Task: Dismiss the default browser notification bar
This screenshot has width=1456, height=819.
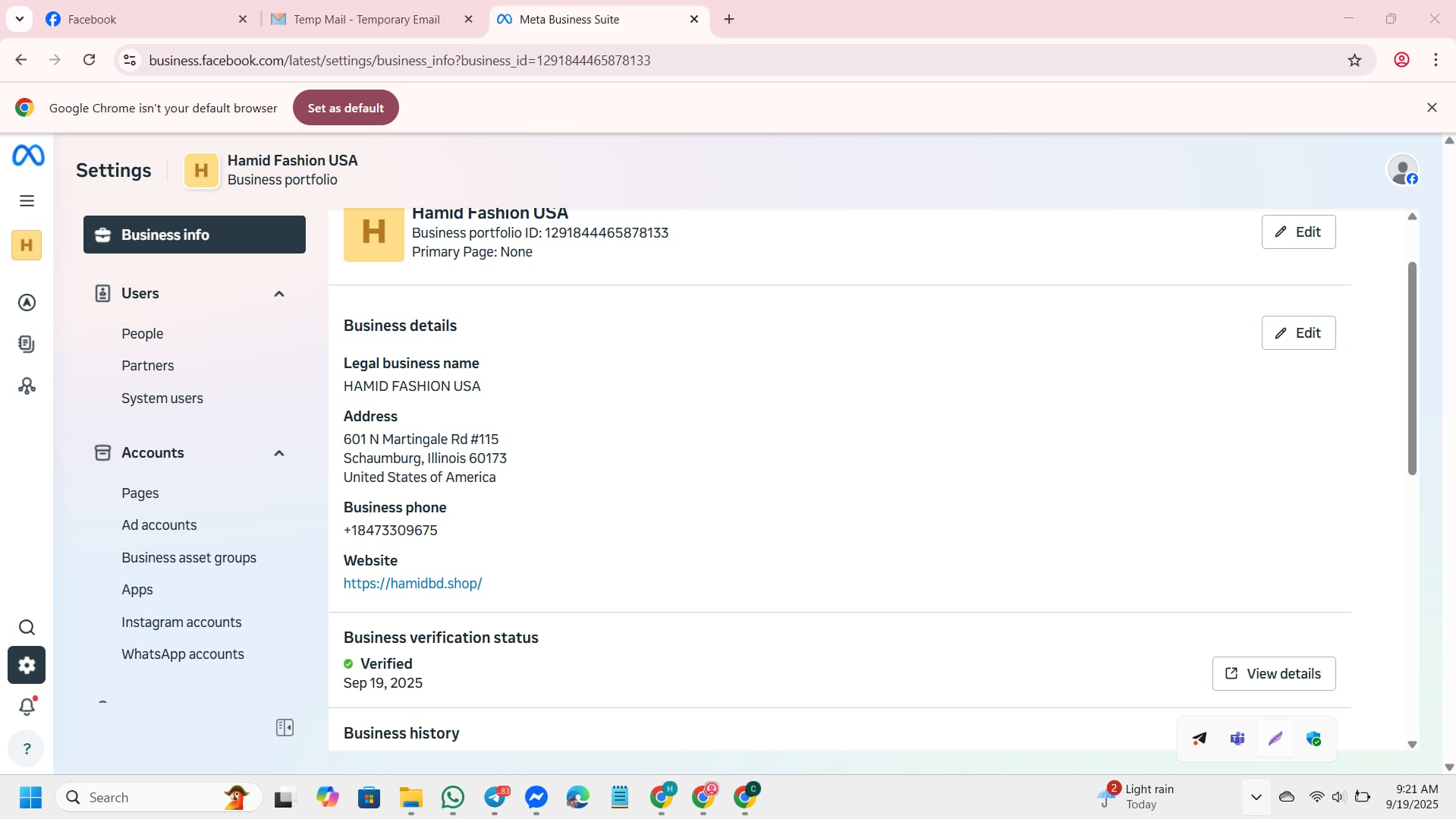Action: [x=1432, y=108]
